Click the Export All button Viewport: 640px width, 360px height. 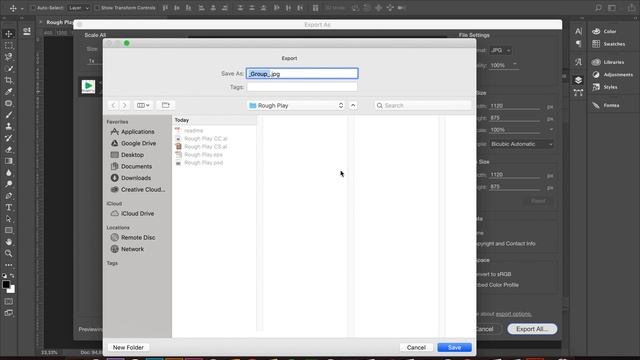[532, 329]
